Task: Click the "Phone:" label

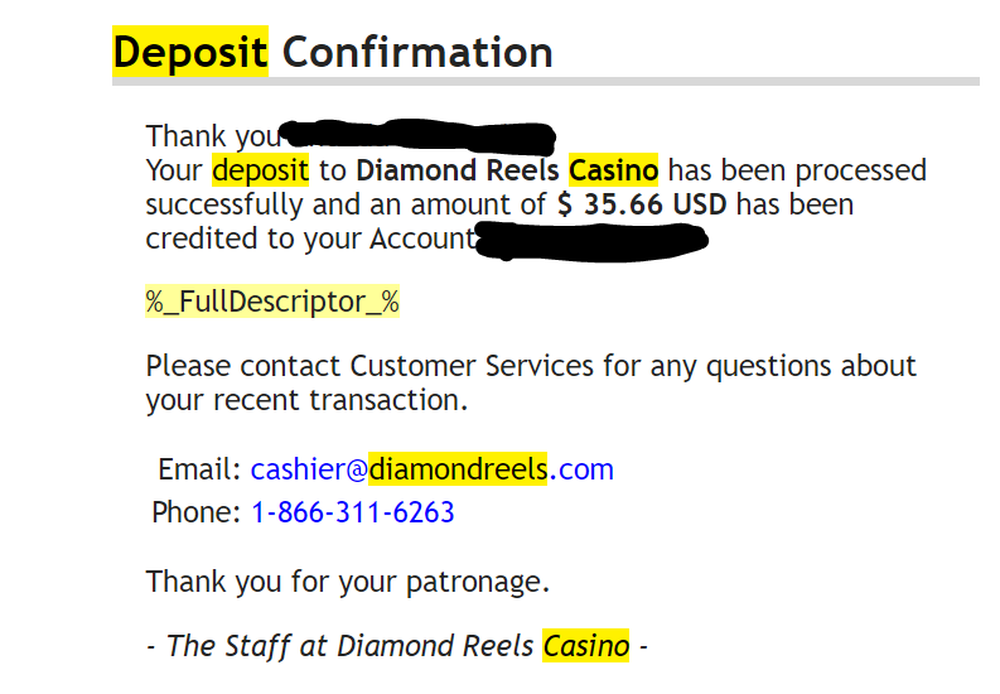Action: click(x=196, y=513)
